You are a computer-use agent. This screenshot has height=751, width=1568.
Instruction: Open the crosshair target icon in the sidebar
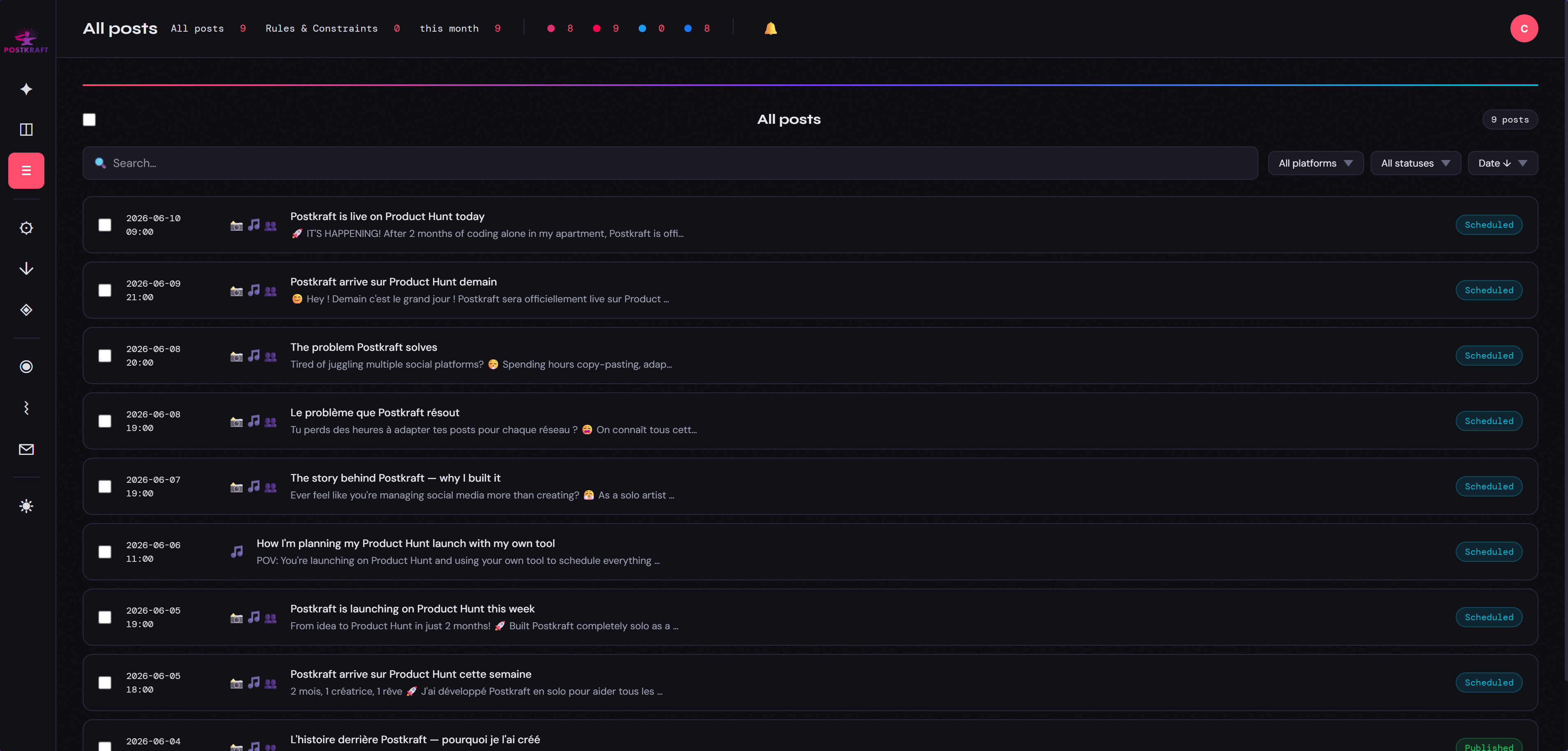[x=26, y=227]
